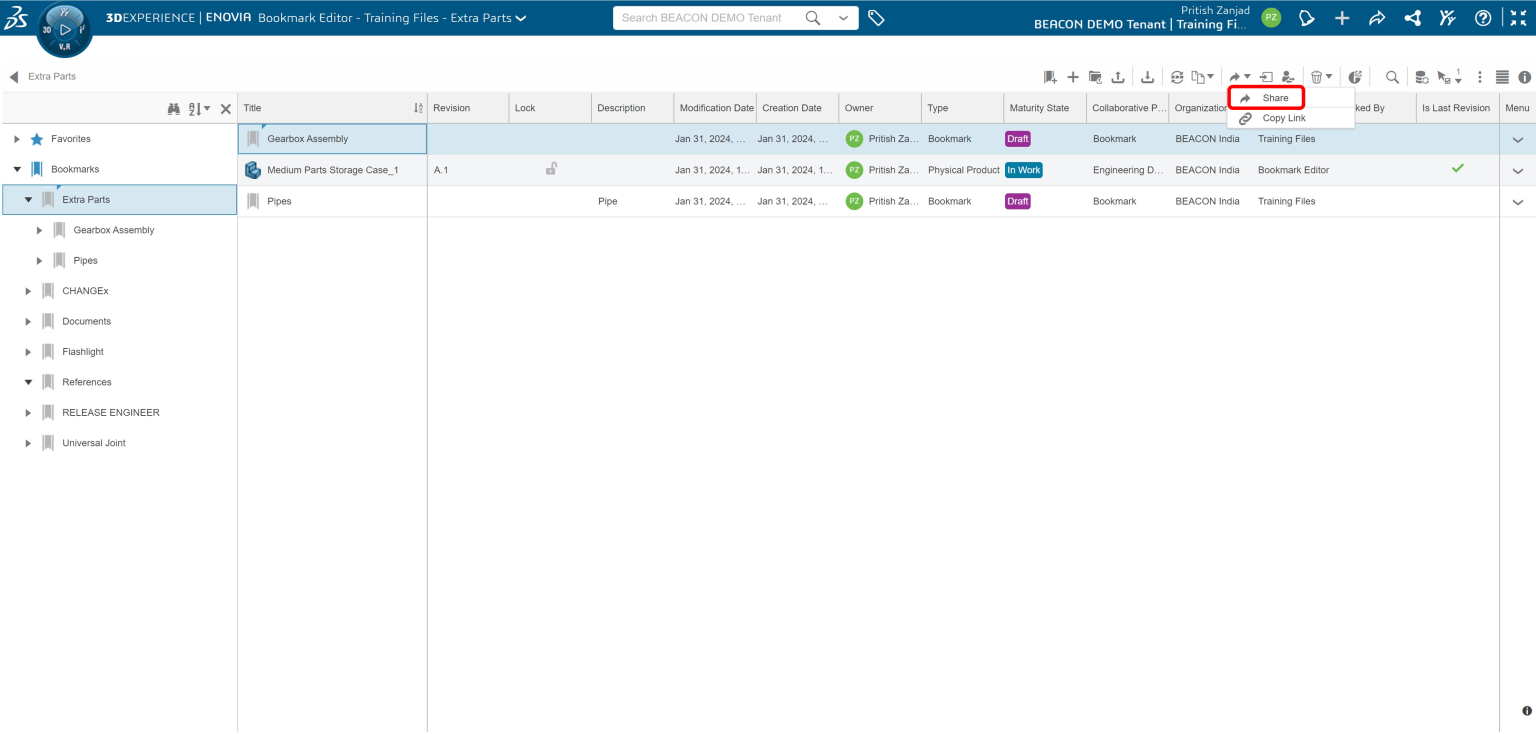Image resolution: width=1536 pixels, height=734 pixels.
Task: Click the upload icon in toolbar
Action: (x=1118, y=77)
